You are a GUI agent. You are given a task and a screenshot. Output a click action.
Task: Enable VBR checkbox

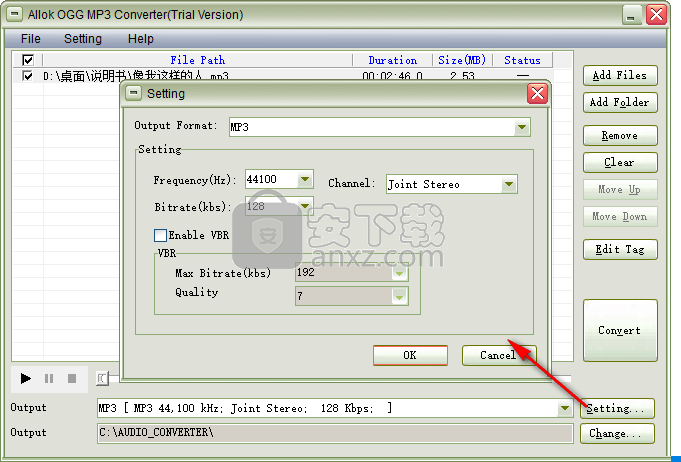pos(160,235)
